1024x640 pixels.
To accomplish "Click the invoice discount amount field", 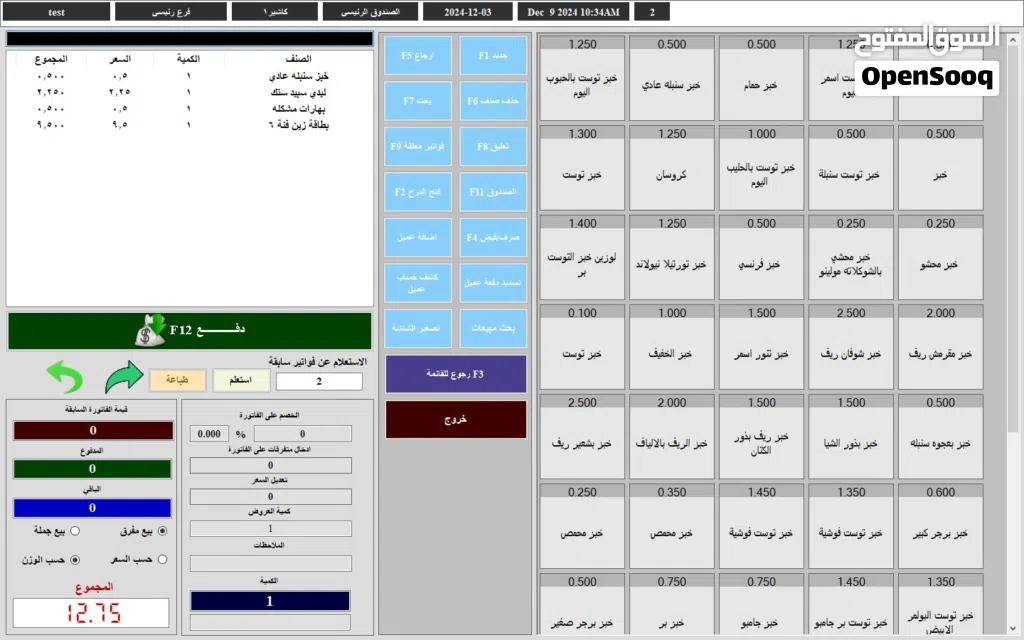I will (x=302, y=434).
